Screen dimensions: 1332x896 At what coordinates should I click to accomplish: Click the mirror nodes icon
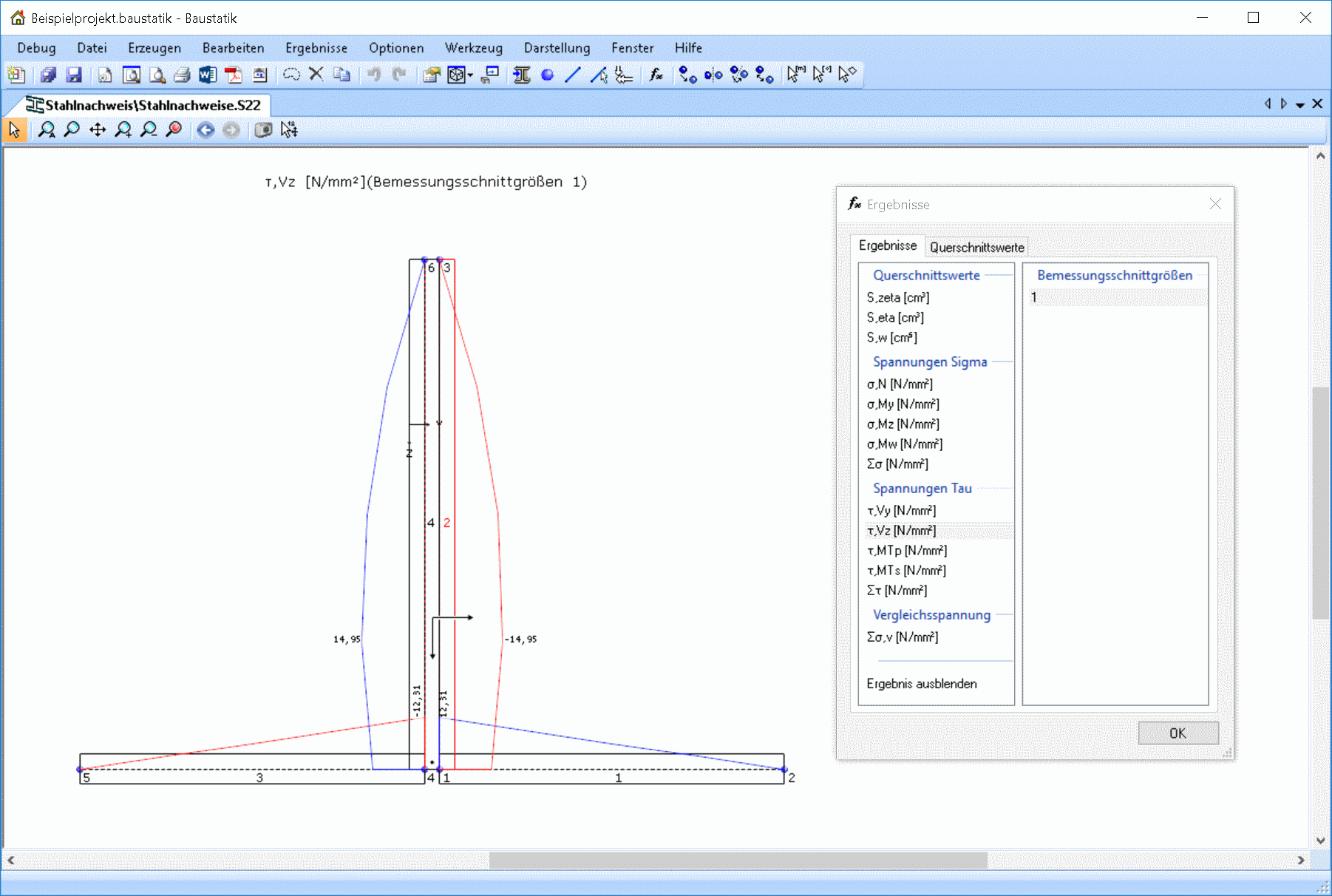pos(713,75)
